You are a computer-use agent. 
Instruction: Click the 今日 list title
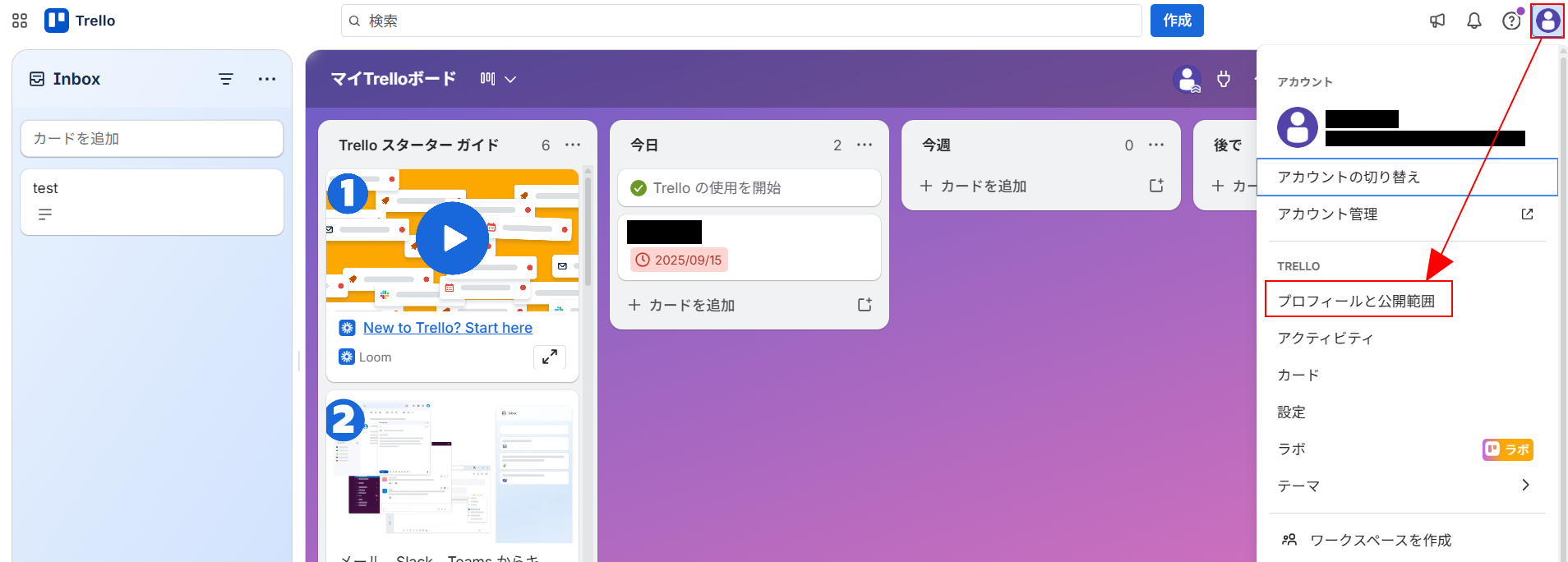(644, 145)
